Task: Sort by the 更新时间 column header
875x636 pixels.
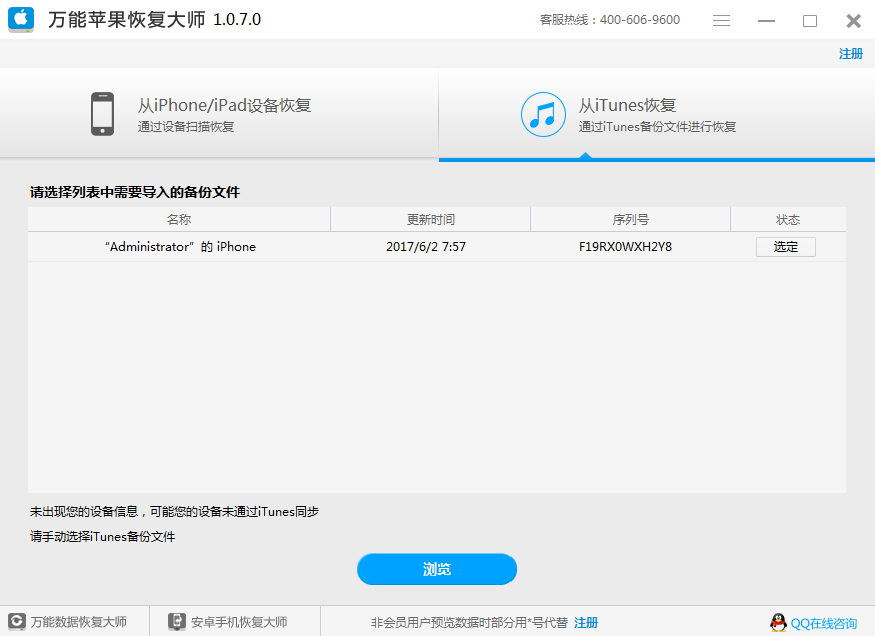Action: coord(430,219)
